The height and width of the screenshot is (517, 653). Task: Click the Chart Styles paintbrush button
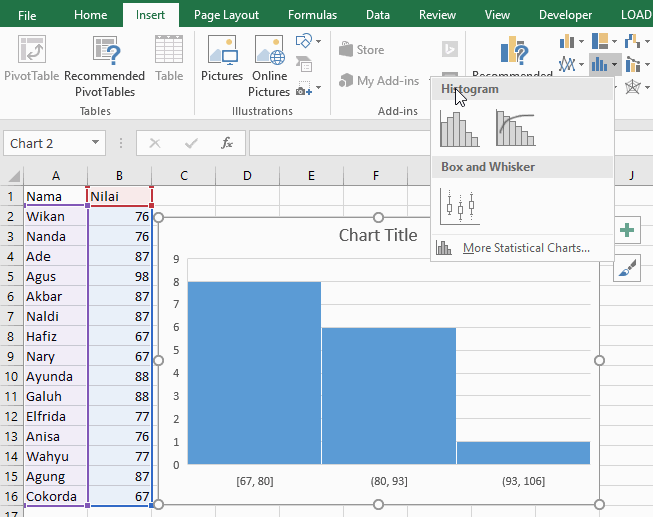point(627,268)
